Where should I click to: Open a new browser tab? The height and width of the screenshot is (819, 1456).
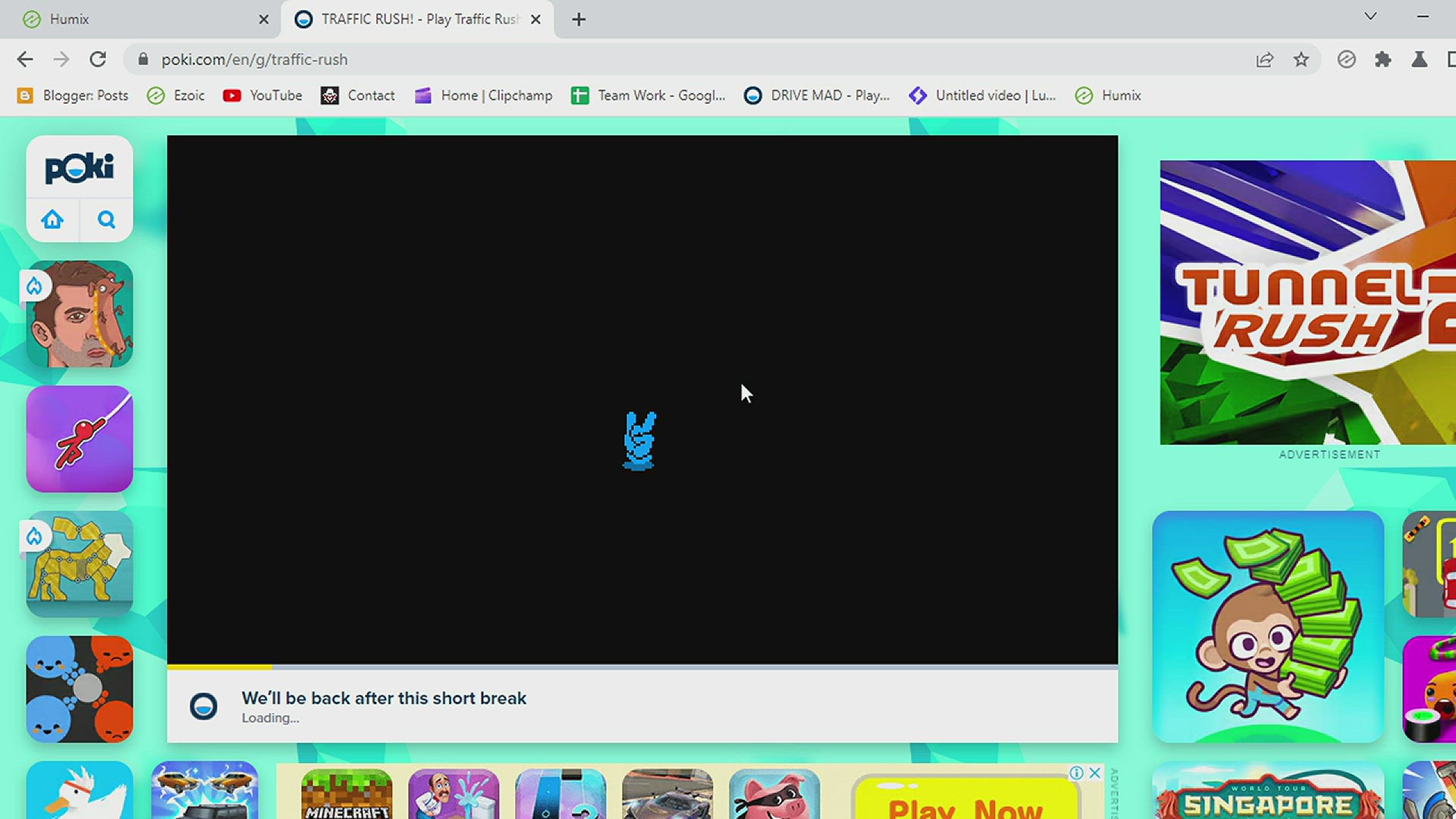click(x=579, y=19)
